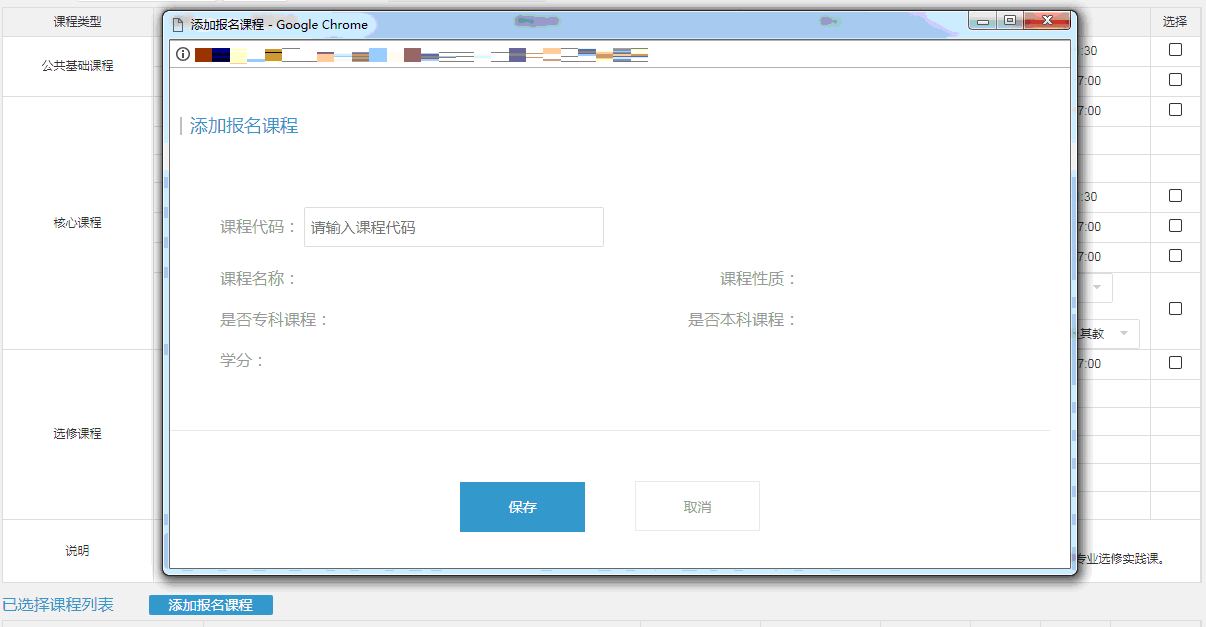Click the 核心课程 category cell

[77, 223]
